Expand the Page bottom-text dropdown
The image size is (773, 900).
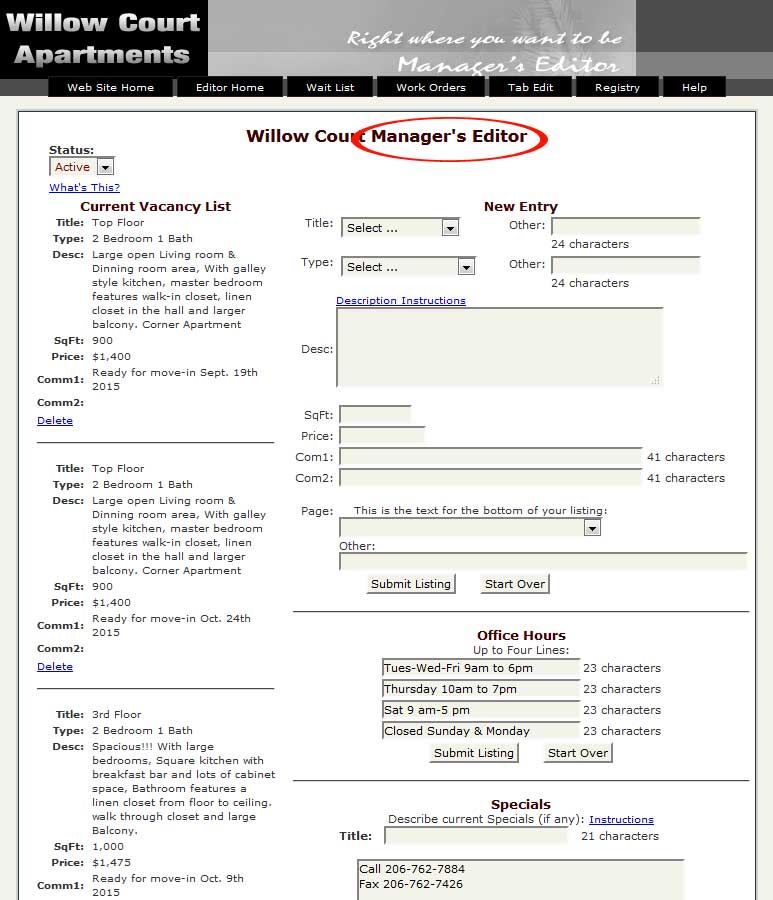[x=470, y=527]
